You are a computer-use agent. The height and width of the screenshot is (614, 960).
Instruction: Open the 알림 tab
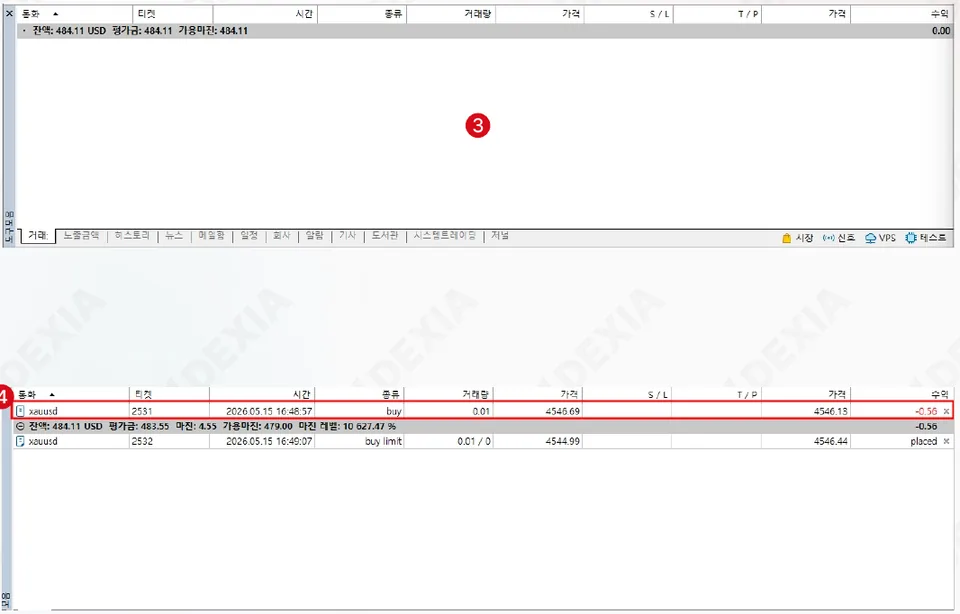tap(315, 236)
